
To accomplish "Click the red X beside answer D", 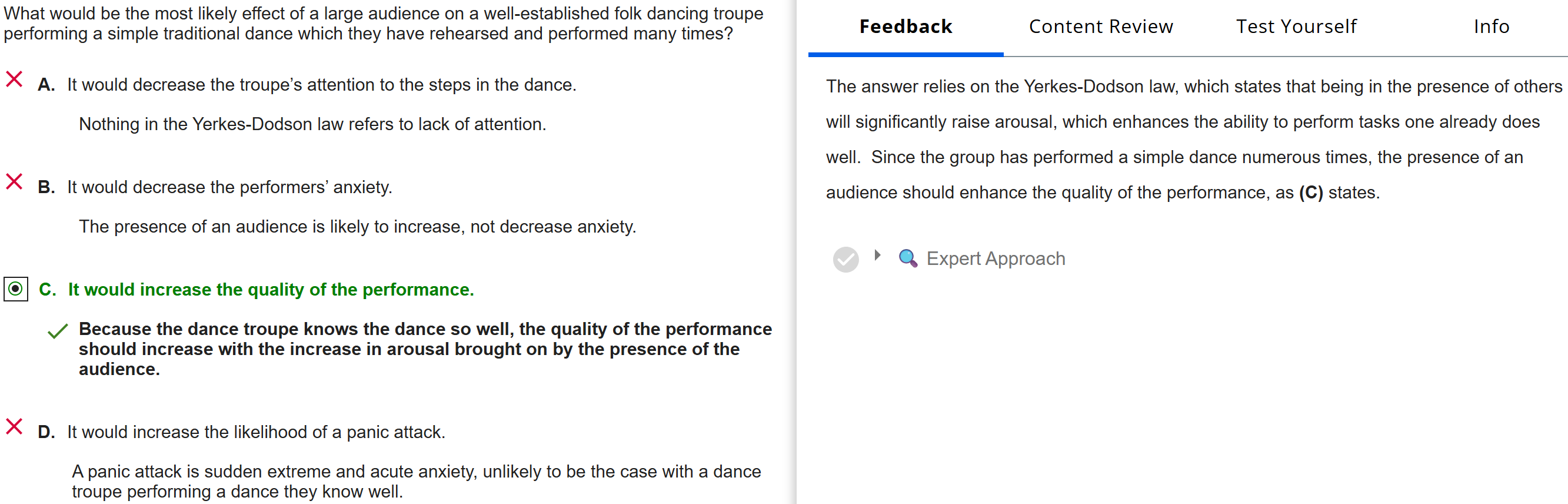I will 14,427.
